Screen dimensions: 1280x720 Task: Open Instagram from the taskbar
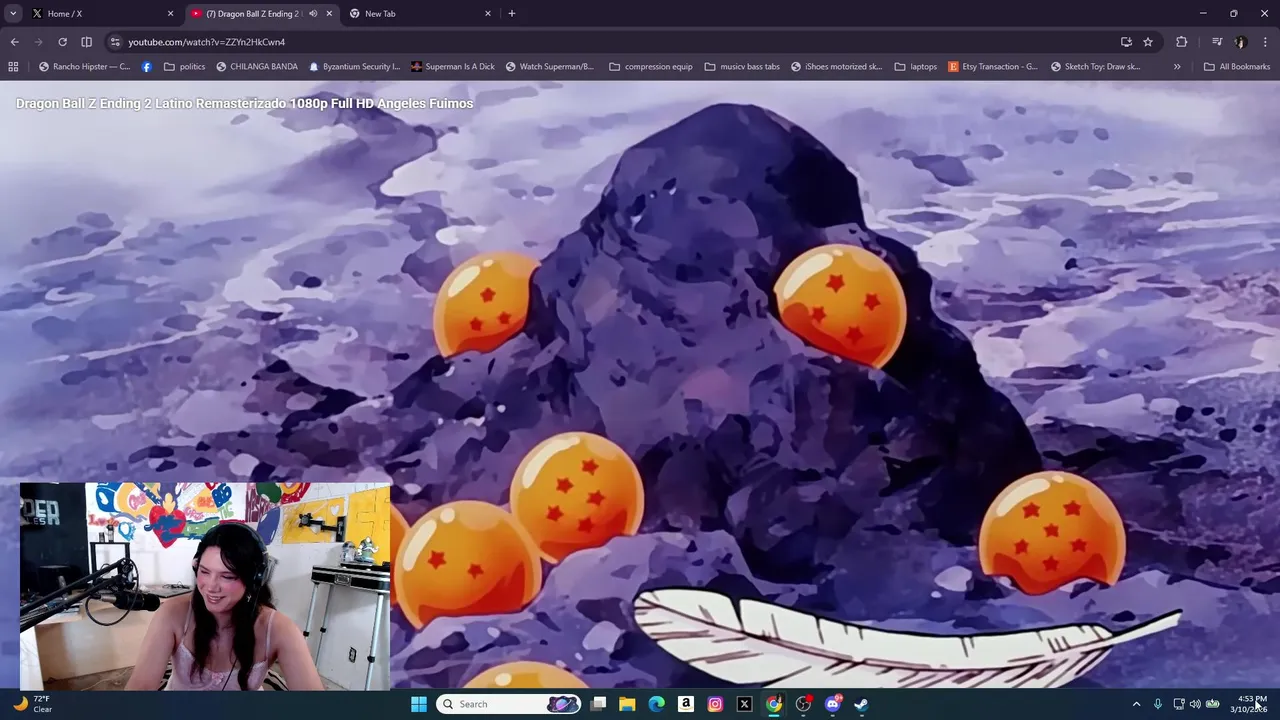715,704
